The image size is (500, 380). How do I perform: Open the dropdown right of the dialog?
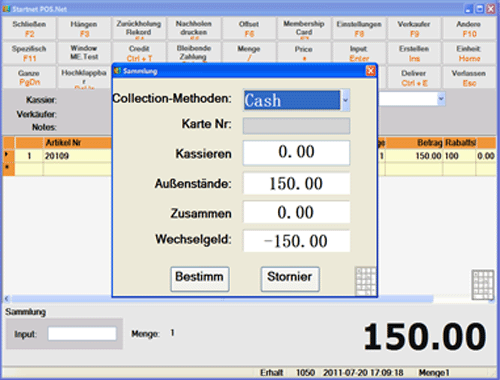441,99
